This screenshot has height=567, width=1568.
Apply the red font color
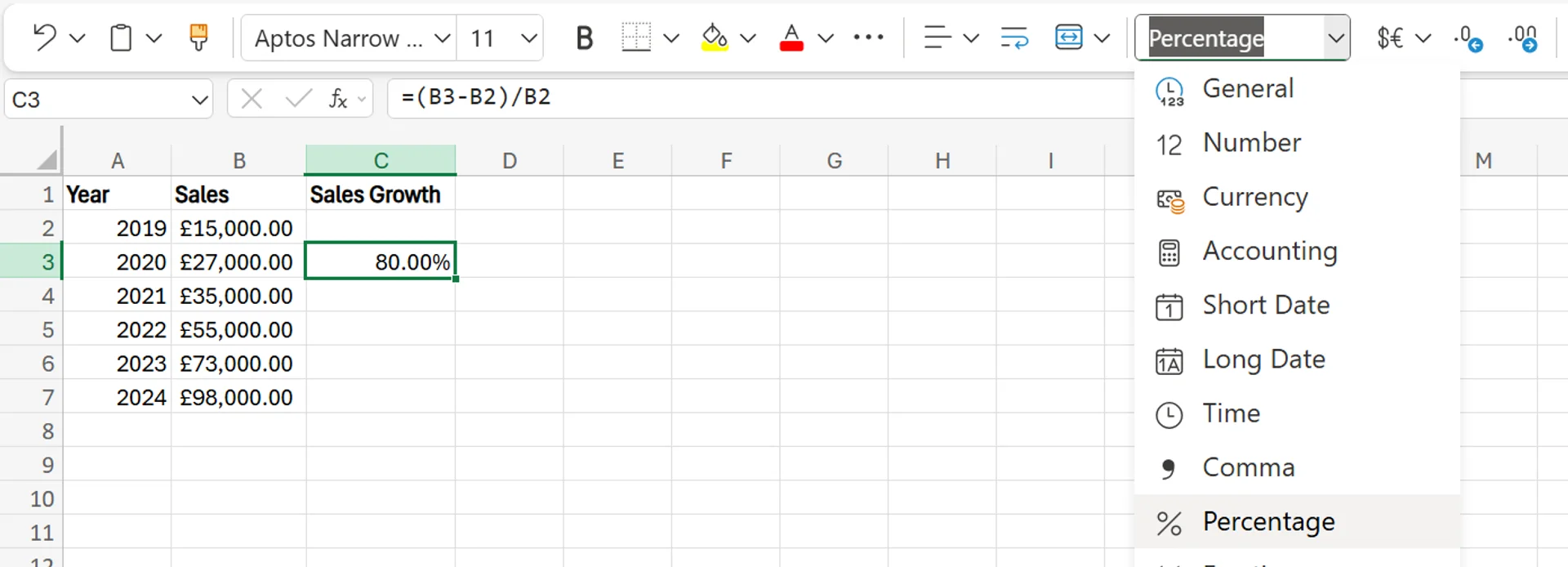(791, 38)
